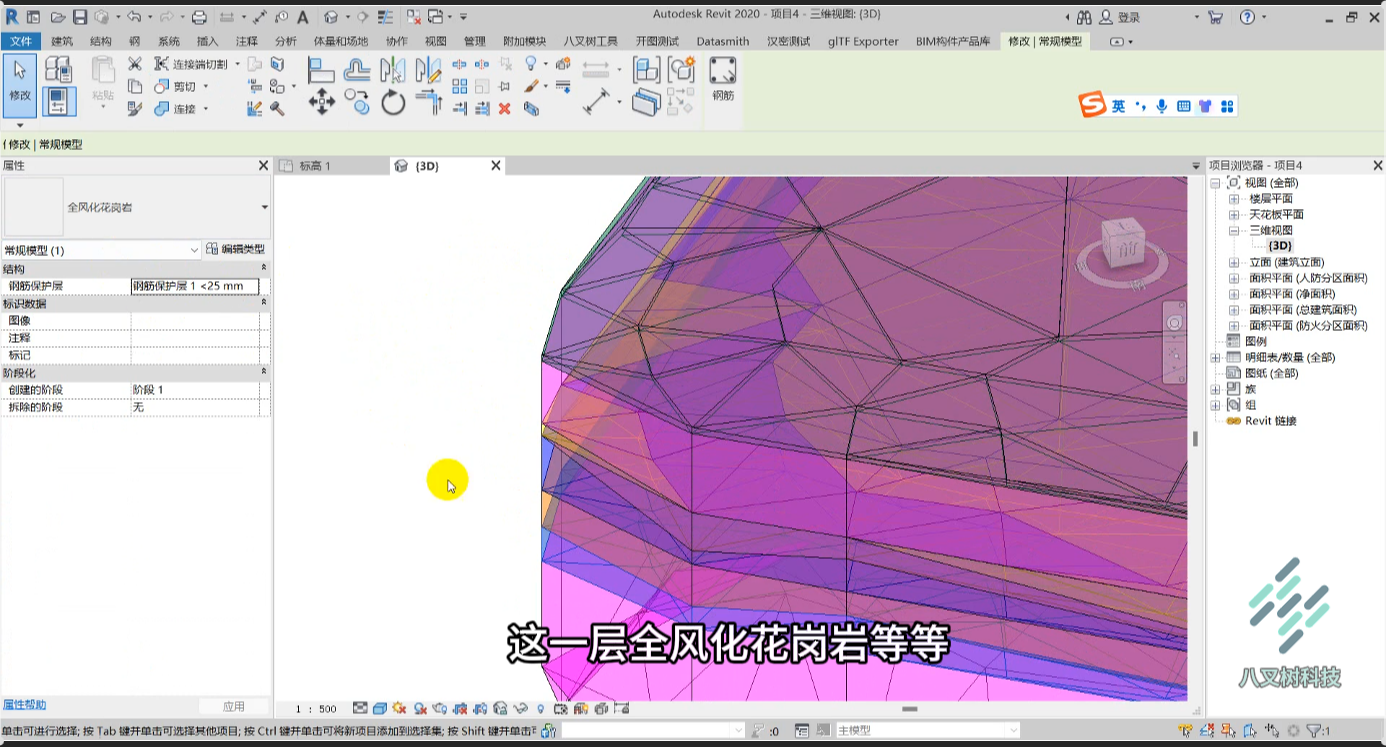This screenshot has width=1386, height=747.
Task: Click the 钢筋 (Rebar) ribbon button
Action: coord(723,79)
